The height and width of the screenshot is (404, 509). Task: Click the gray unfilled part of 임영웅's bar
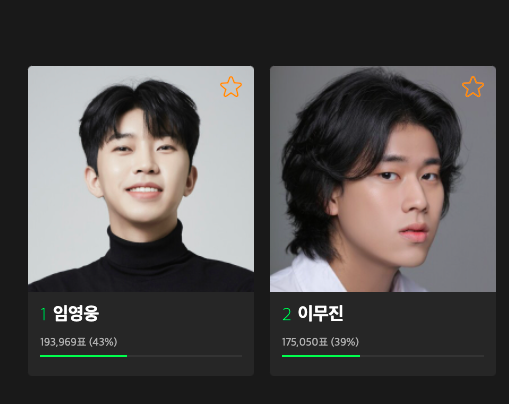[x=185, y=356]
